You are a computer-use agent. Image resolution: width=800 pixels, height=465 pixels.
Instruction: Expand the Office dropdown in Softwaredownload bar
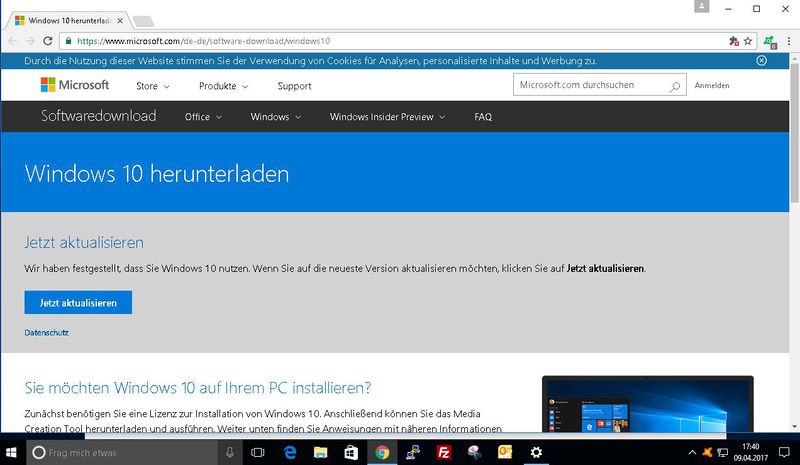tap(203, 117)
